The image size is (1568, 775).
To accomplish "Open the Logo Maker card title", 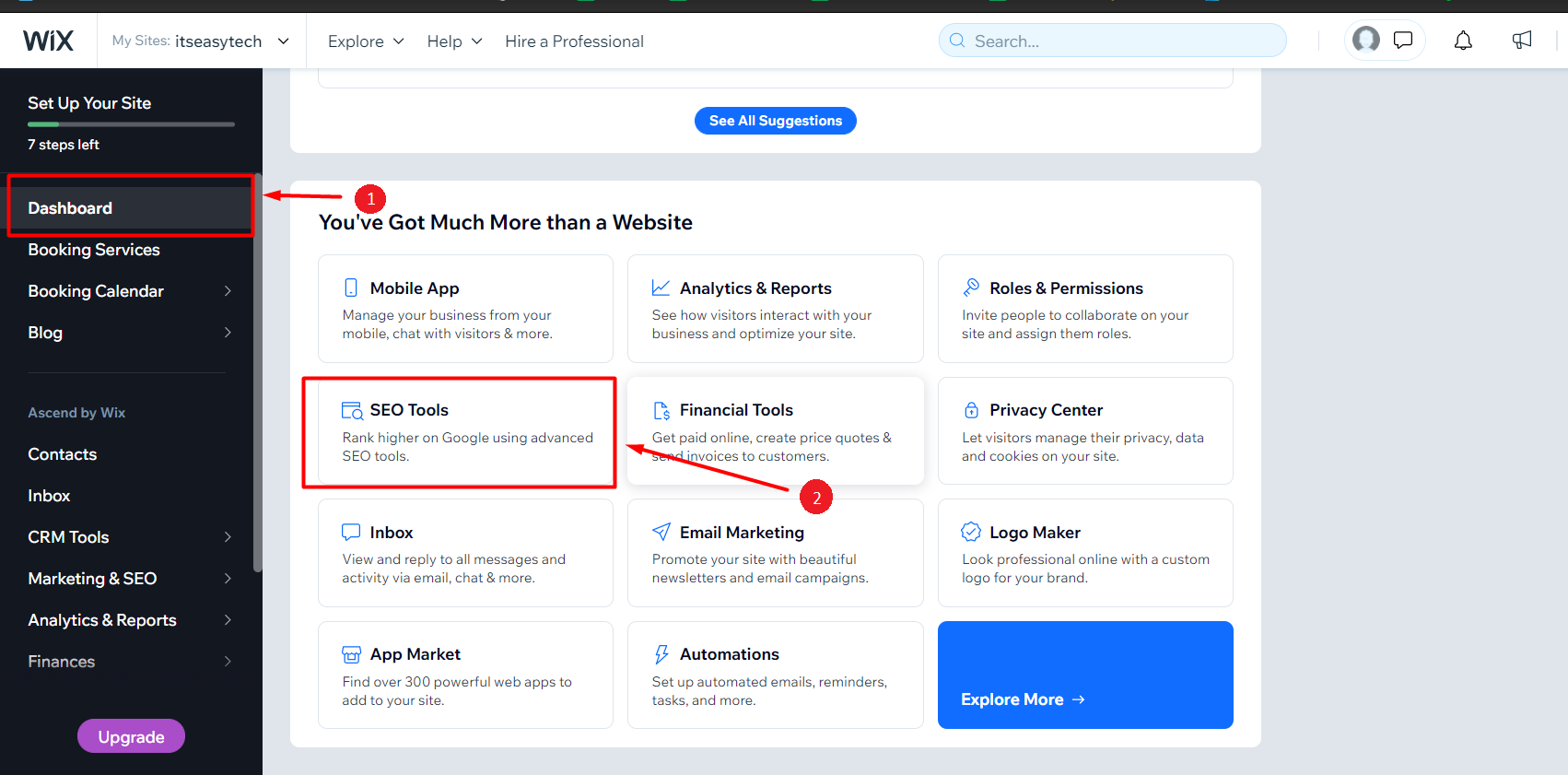I will coord(1035,532).
